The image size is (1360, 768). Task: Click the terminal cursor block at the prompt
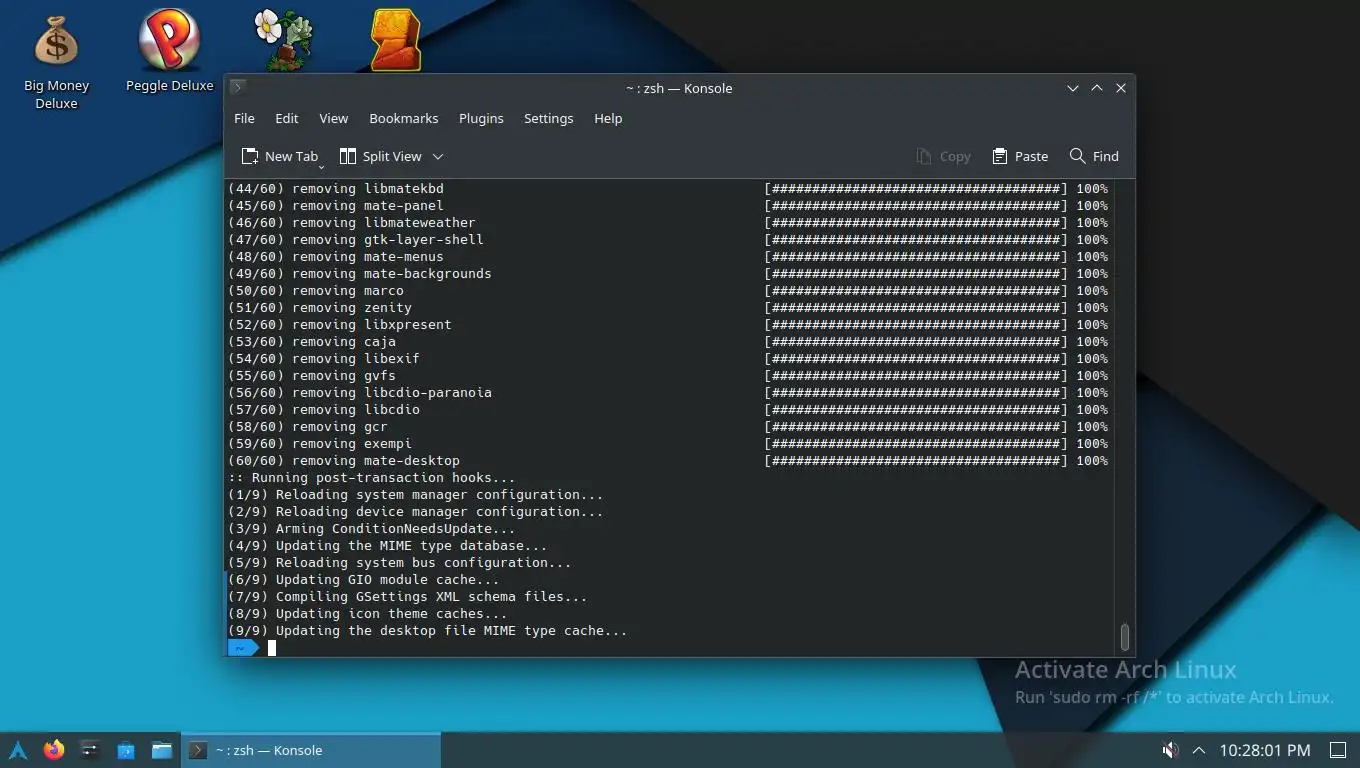tap(272, 648)
